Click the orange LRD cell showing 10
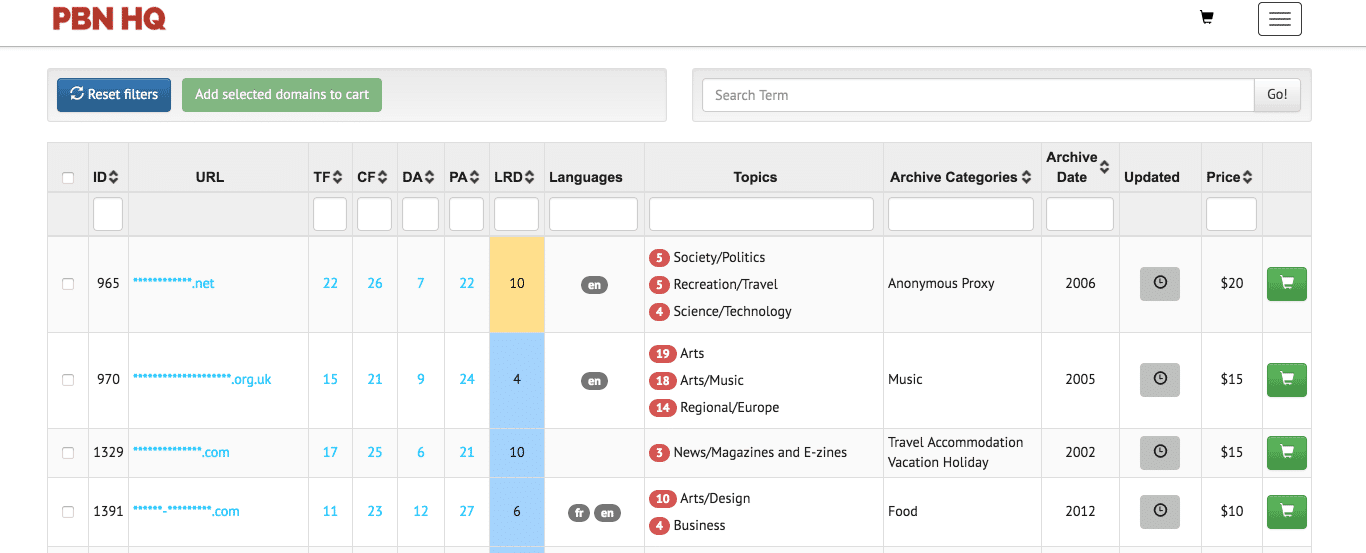1366x553 pixels. coord(517,284)
